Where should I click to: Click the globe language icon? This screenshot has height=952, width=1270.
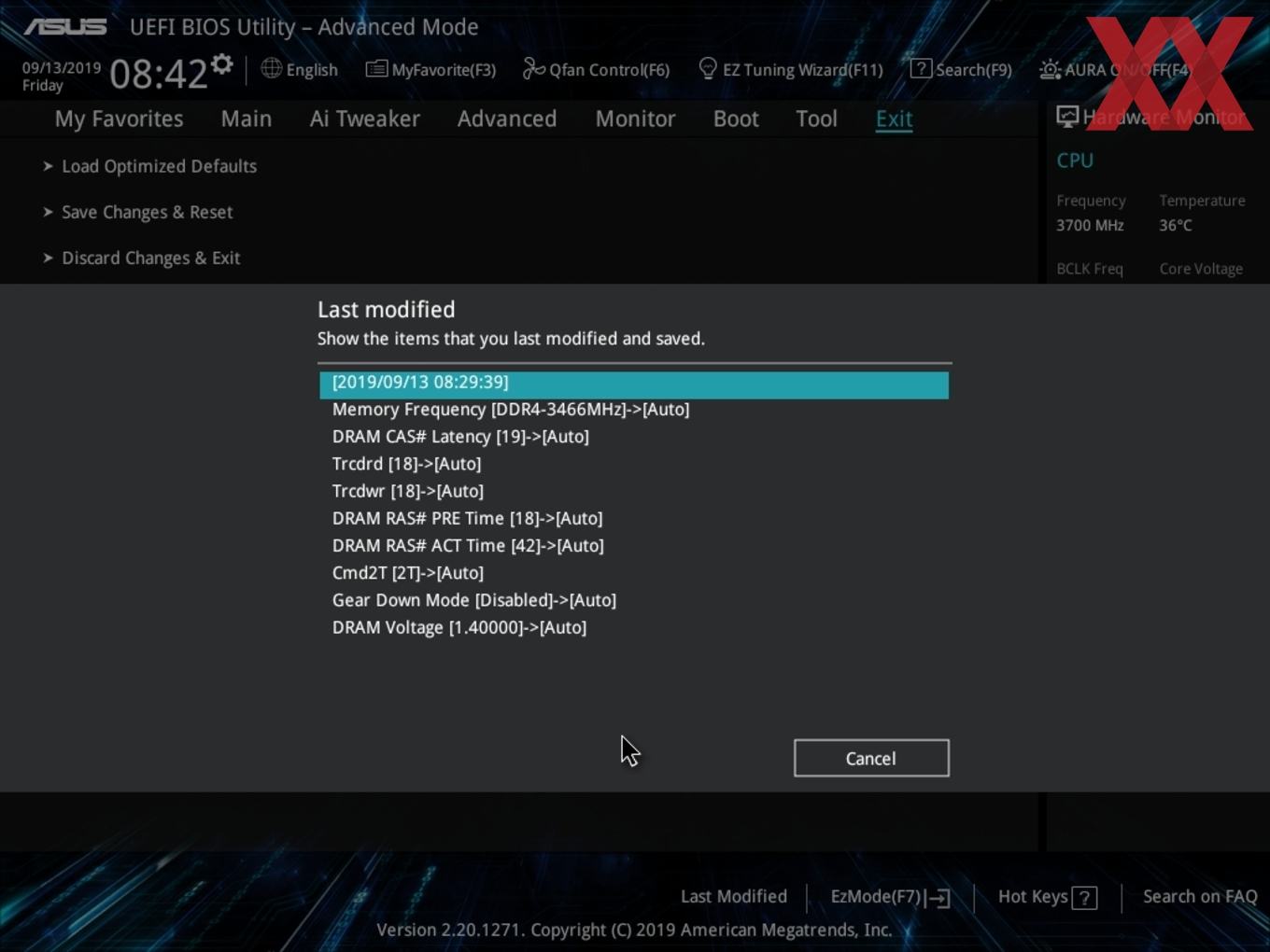(271, 68)
